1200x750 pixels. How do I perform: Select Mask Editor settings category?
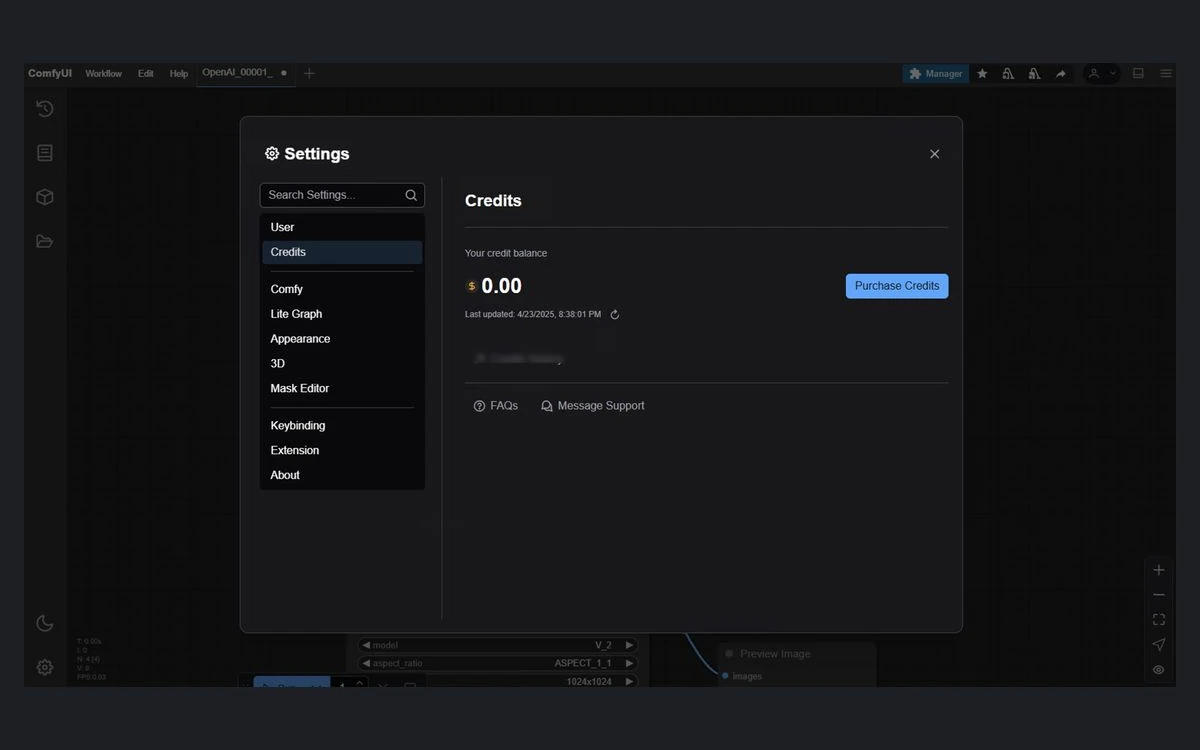pyautogui.click(x=342, y=388)
